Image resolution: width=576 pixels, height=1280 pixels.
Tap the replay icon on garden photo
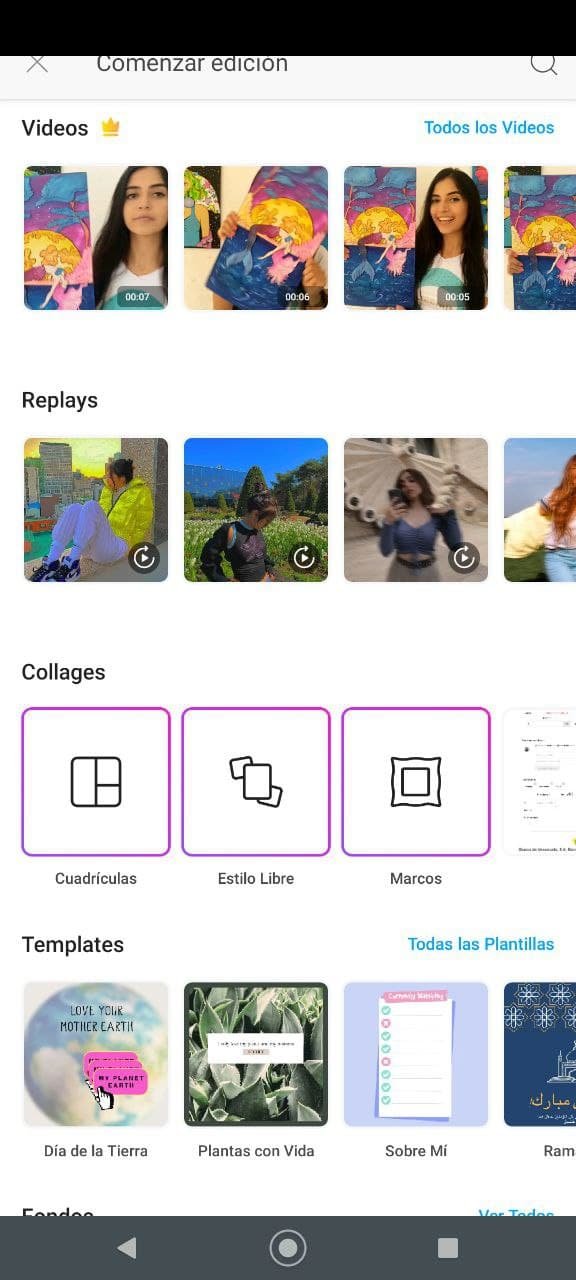click(304, 557)
